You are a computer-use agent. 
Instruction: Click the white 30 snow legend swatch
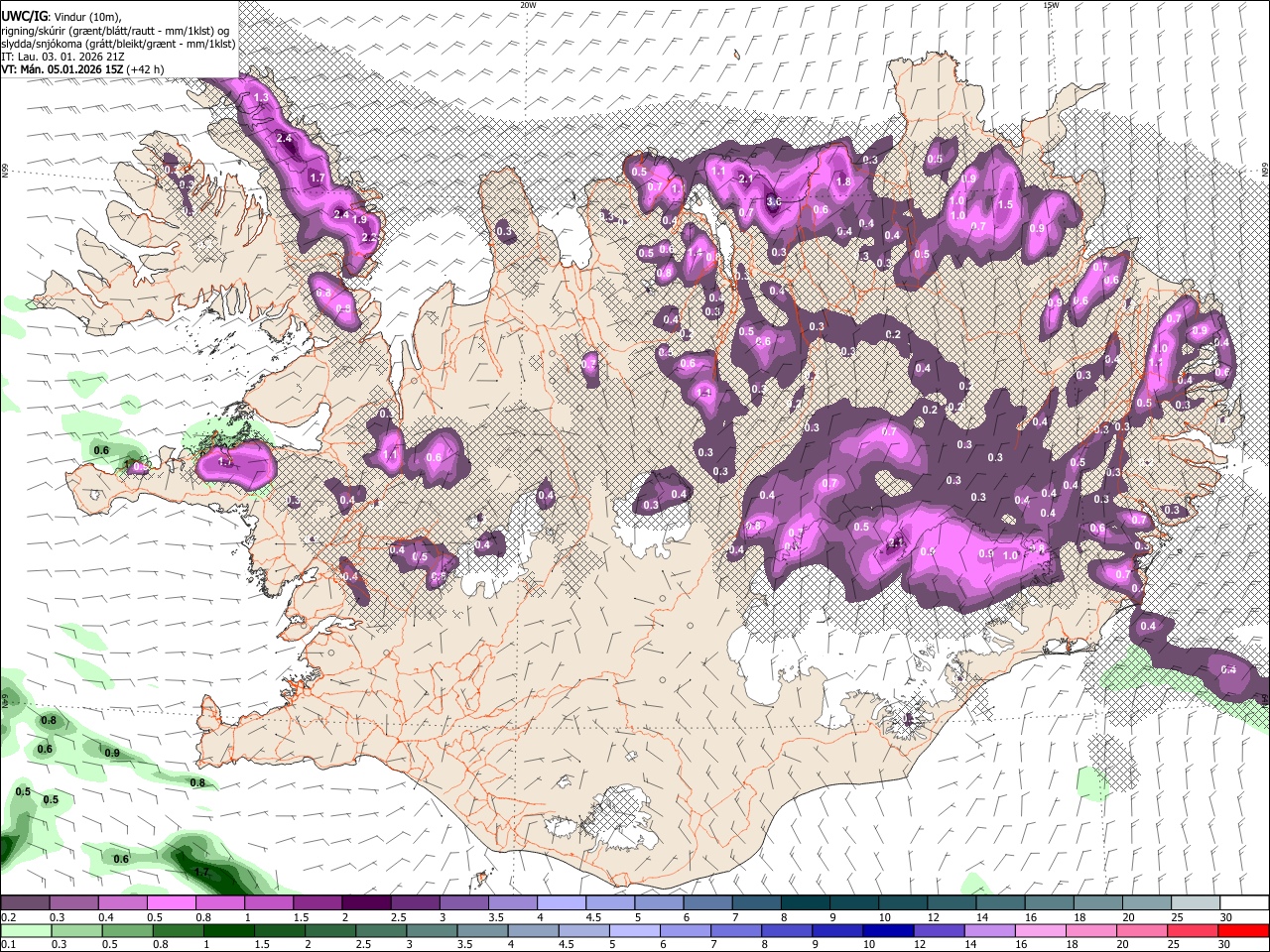point(1243,903)
